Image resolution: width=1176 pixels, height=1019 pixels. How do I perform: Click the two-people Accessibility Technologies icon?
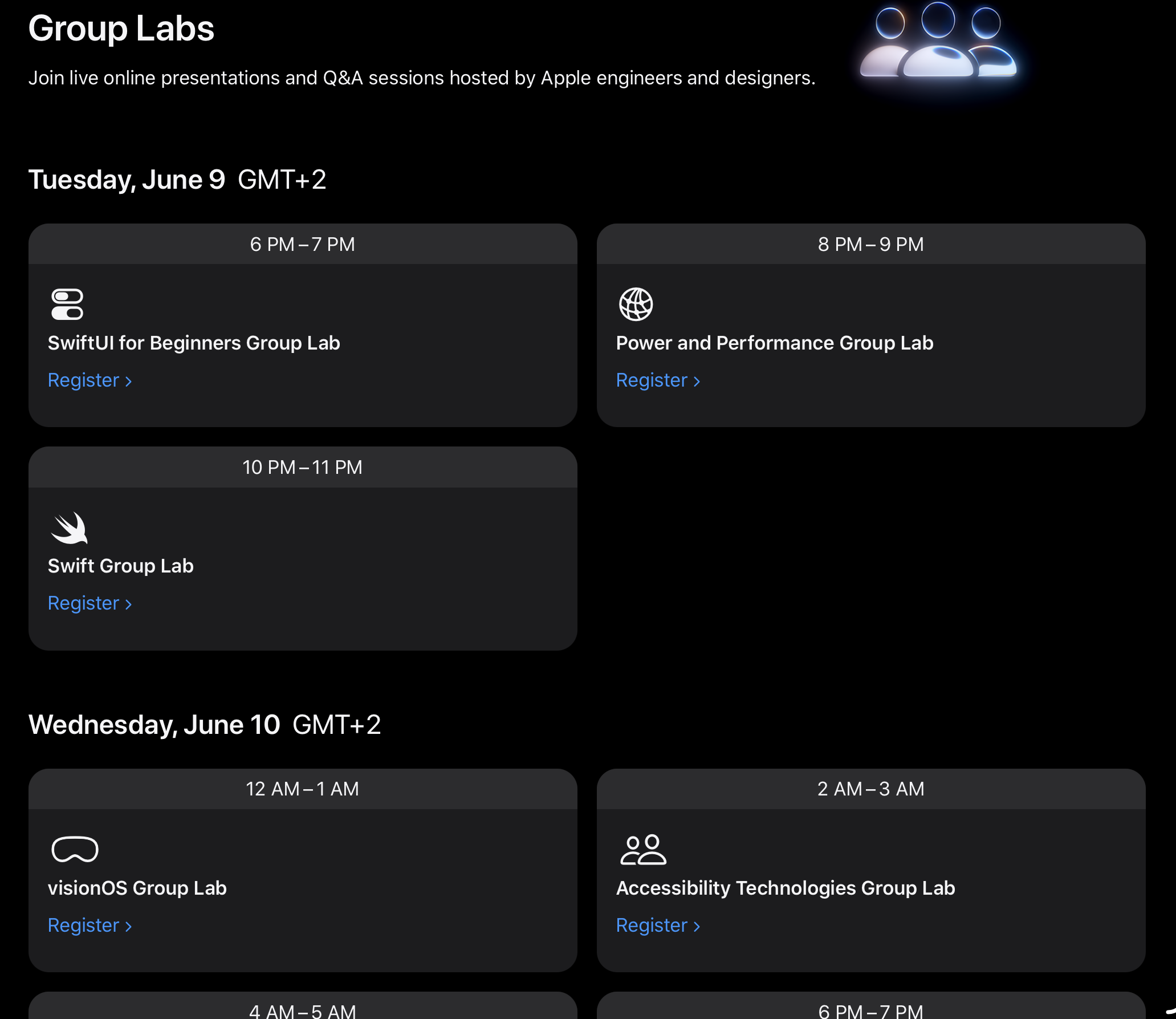click(643, 850)
